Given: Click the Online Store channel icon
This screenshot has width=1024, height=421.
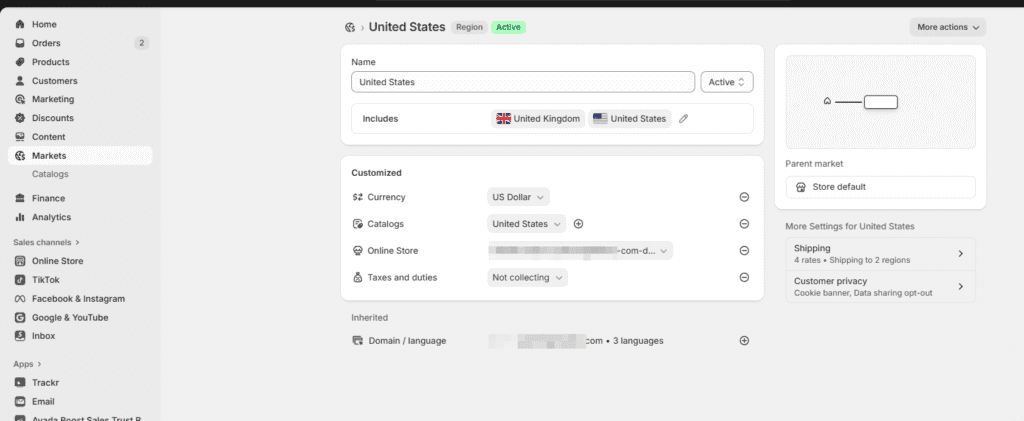Looking at the screenshot, I should click(20, 261).
